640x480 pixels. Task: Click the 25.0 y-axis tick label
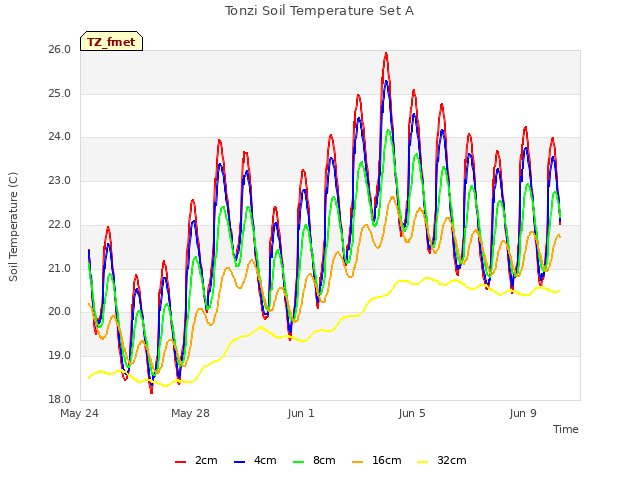[x=60, y=93]
